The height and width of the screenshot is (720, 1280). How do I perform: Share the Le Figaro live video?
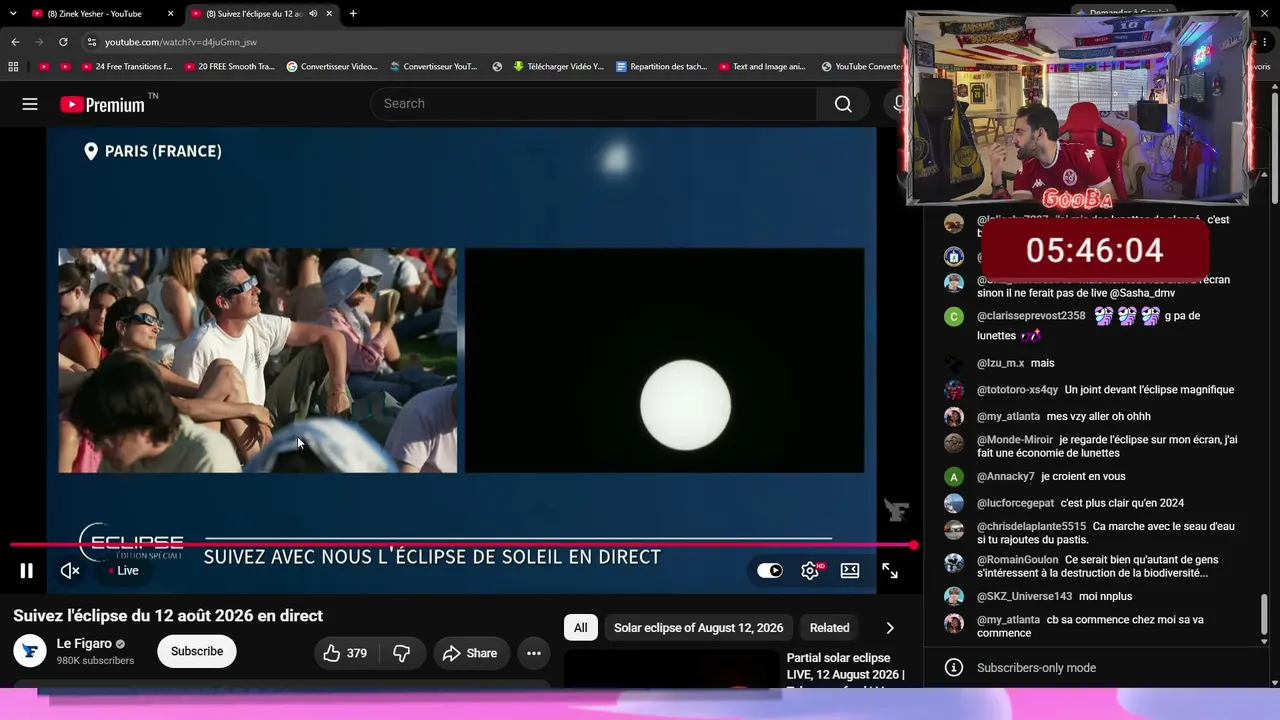[x=470, y=653]
